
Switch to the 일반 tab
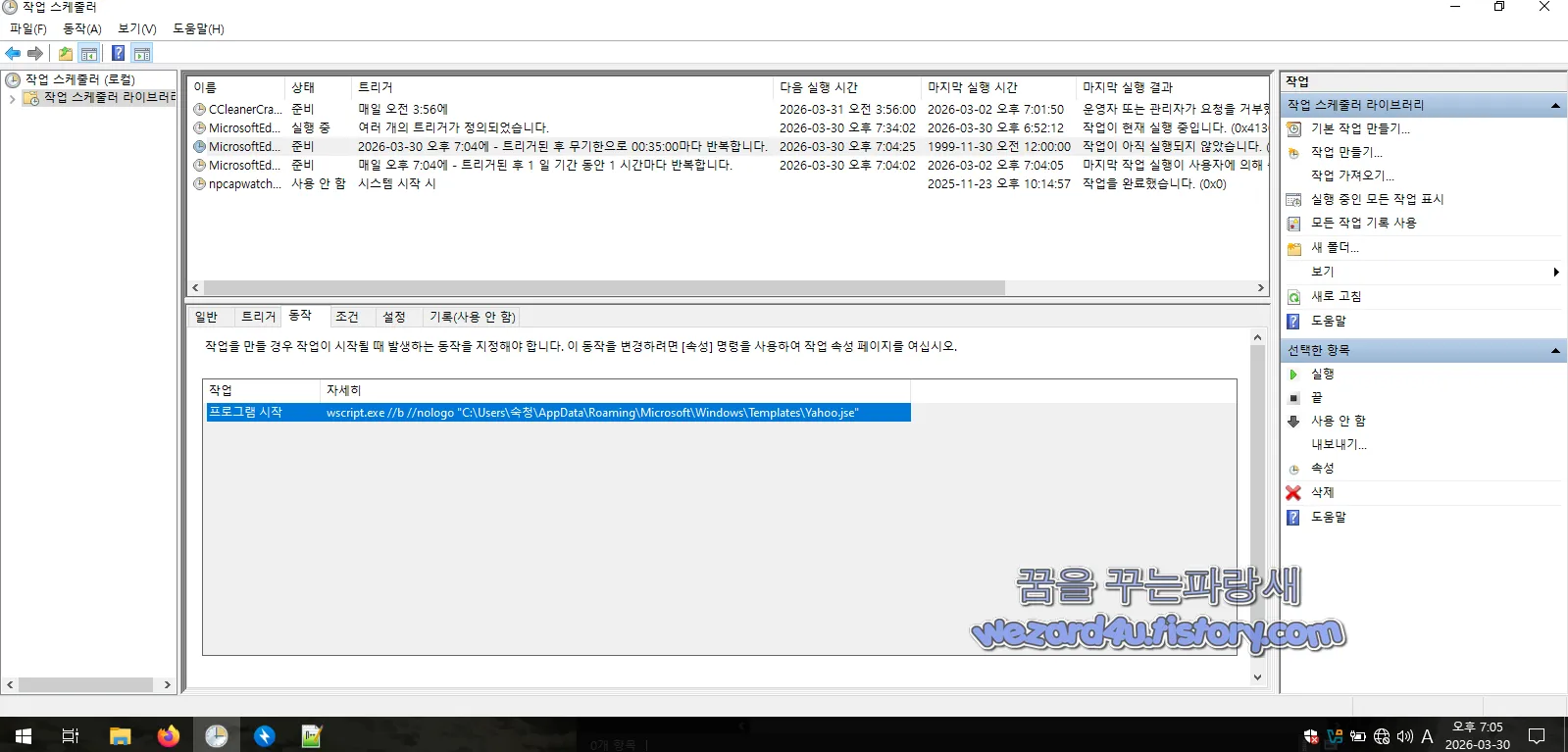click(x=206, y=317)
